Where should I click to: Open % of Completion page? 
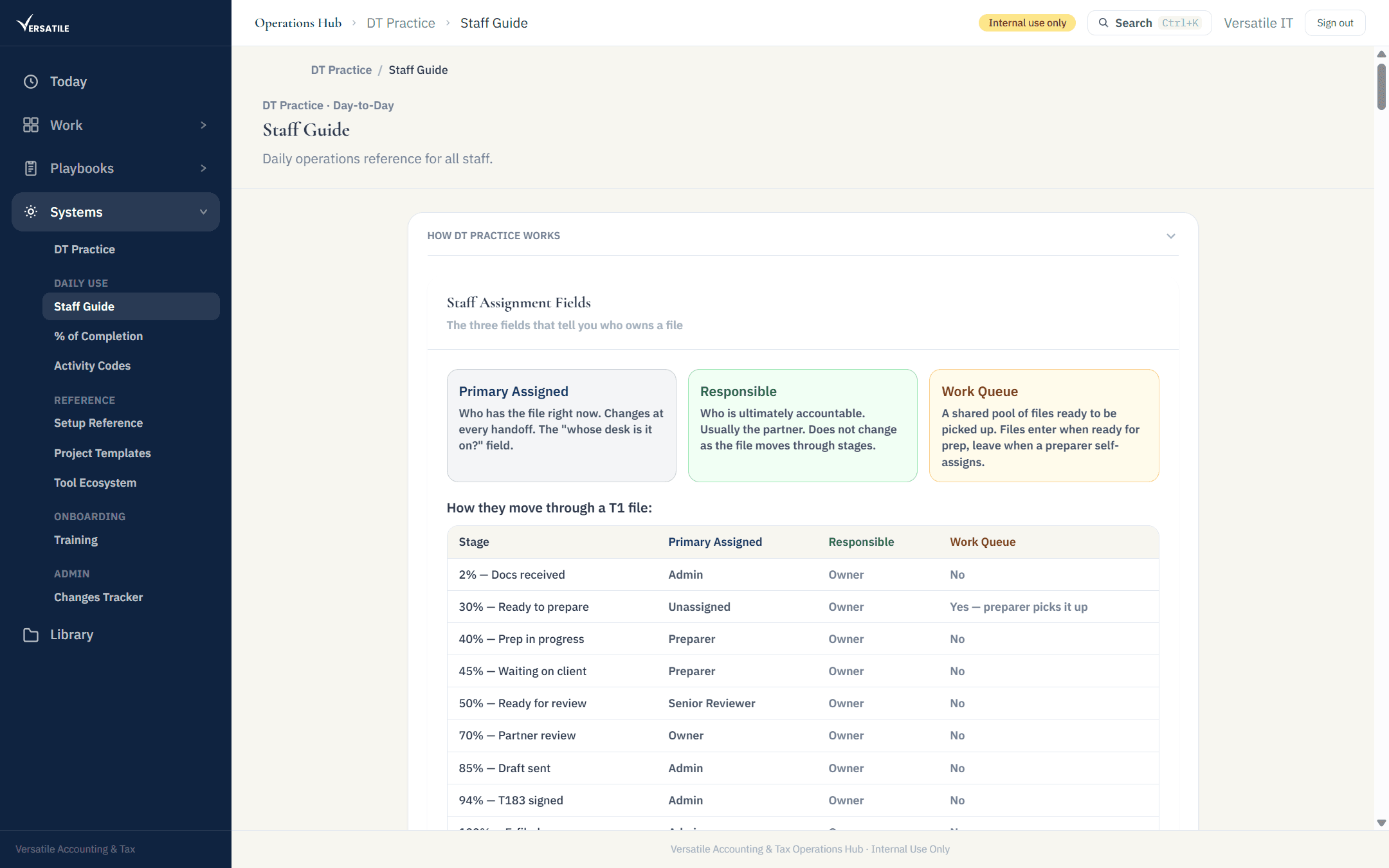(98, 336)
